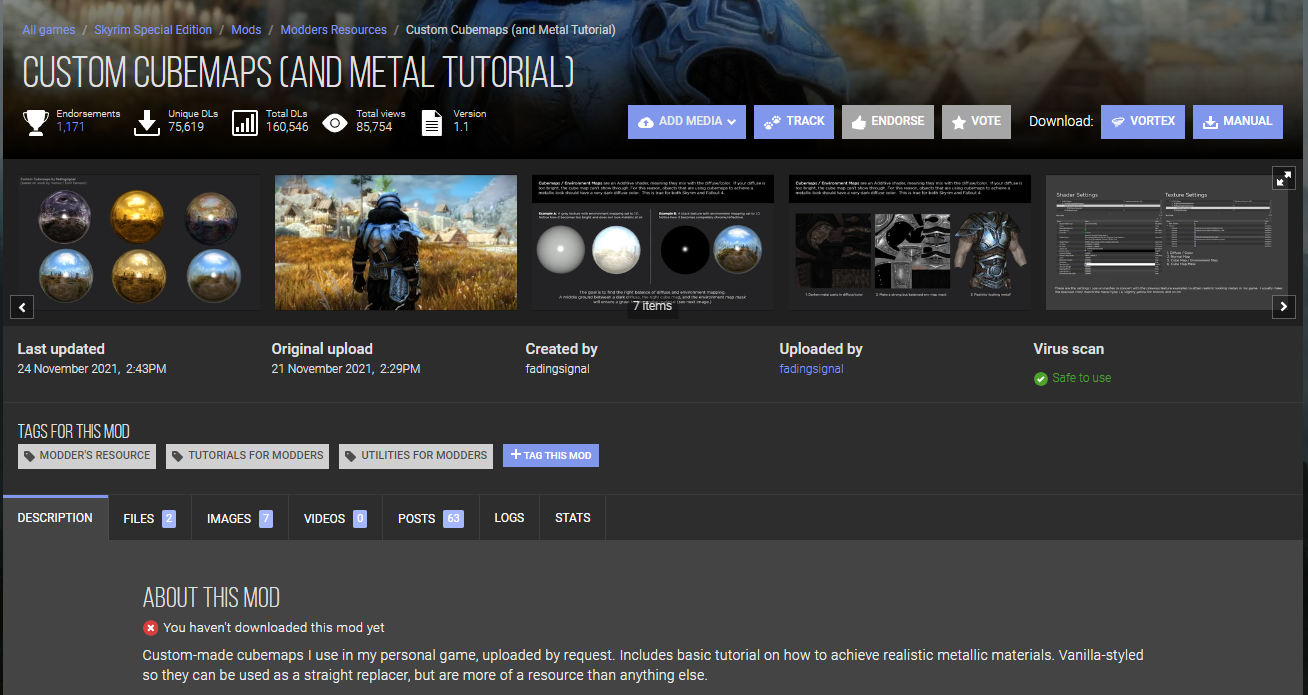Show the previous gallery image
1308x695 pixels.
click(24, 307)
